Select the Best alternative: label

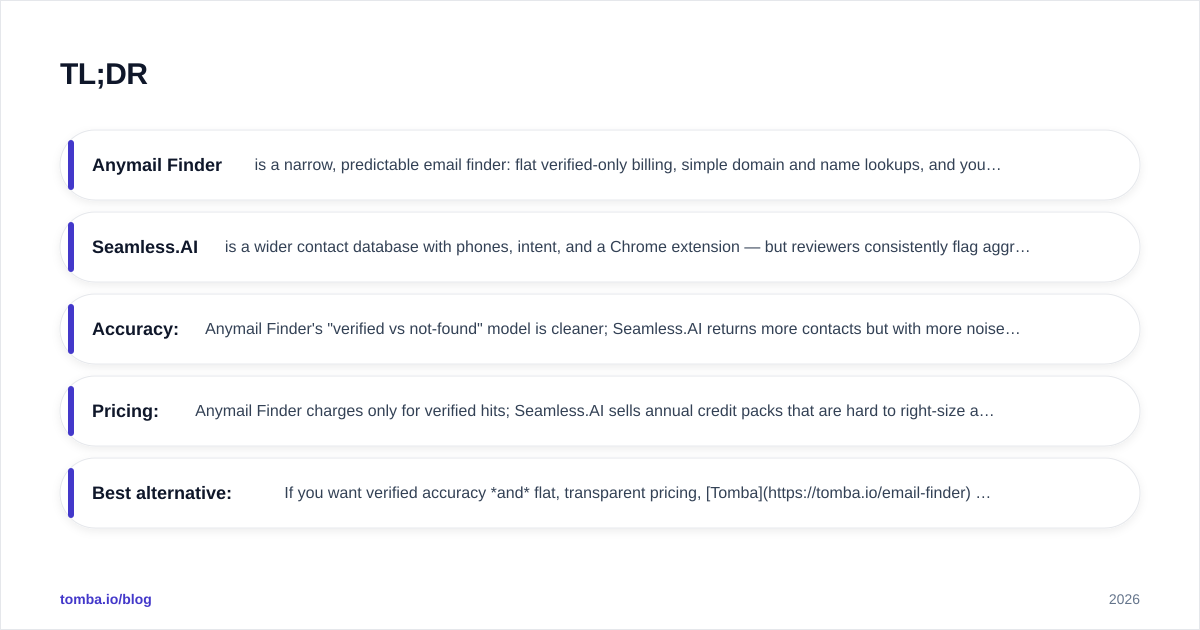[x=162, y=493]
